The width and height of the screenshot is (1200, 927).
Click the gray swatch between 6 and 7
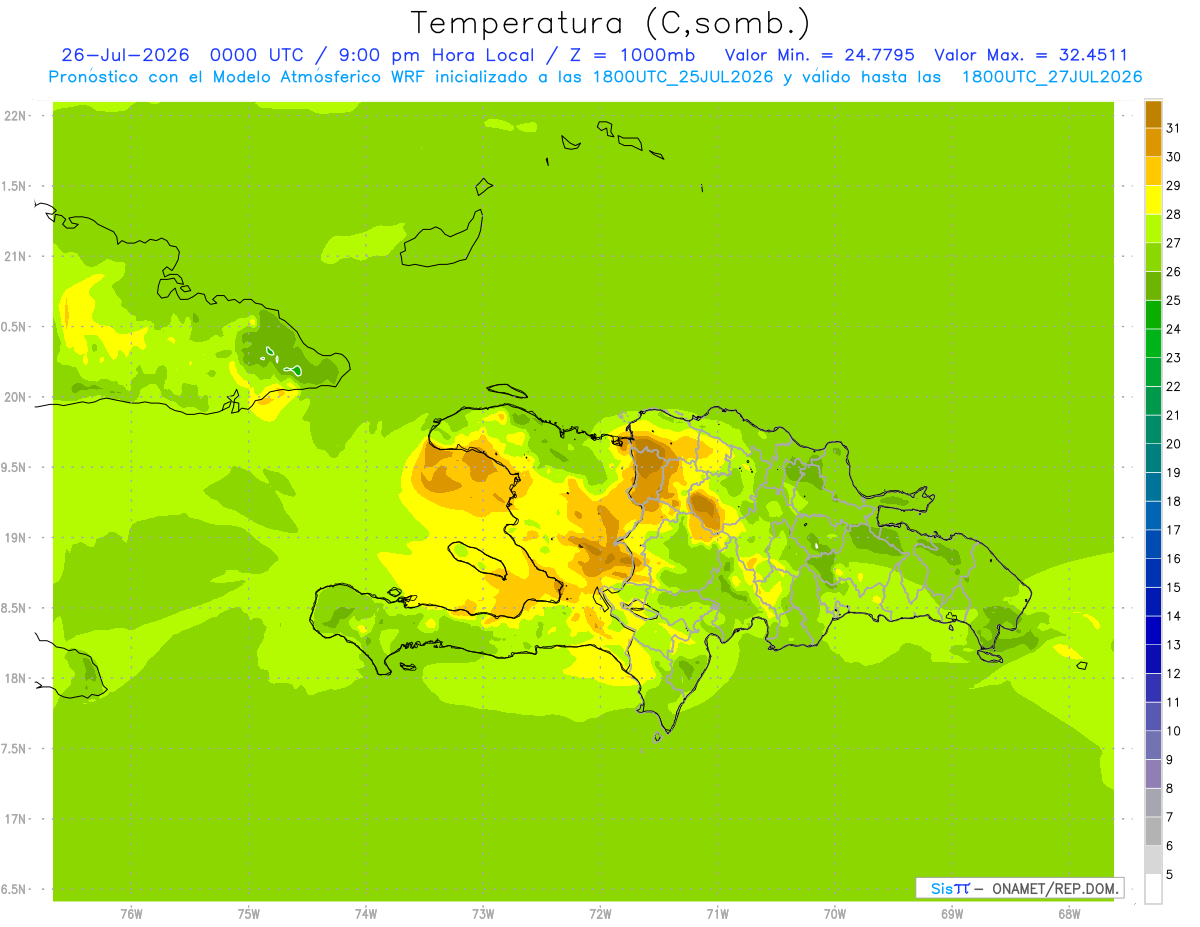tap(1153, 831)
